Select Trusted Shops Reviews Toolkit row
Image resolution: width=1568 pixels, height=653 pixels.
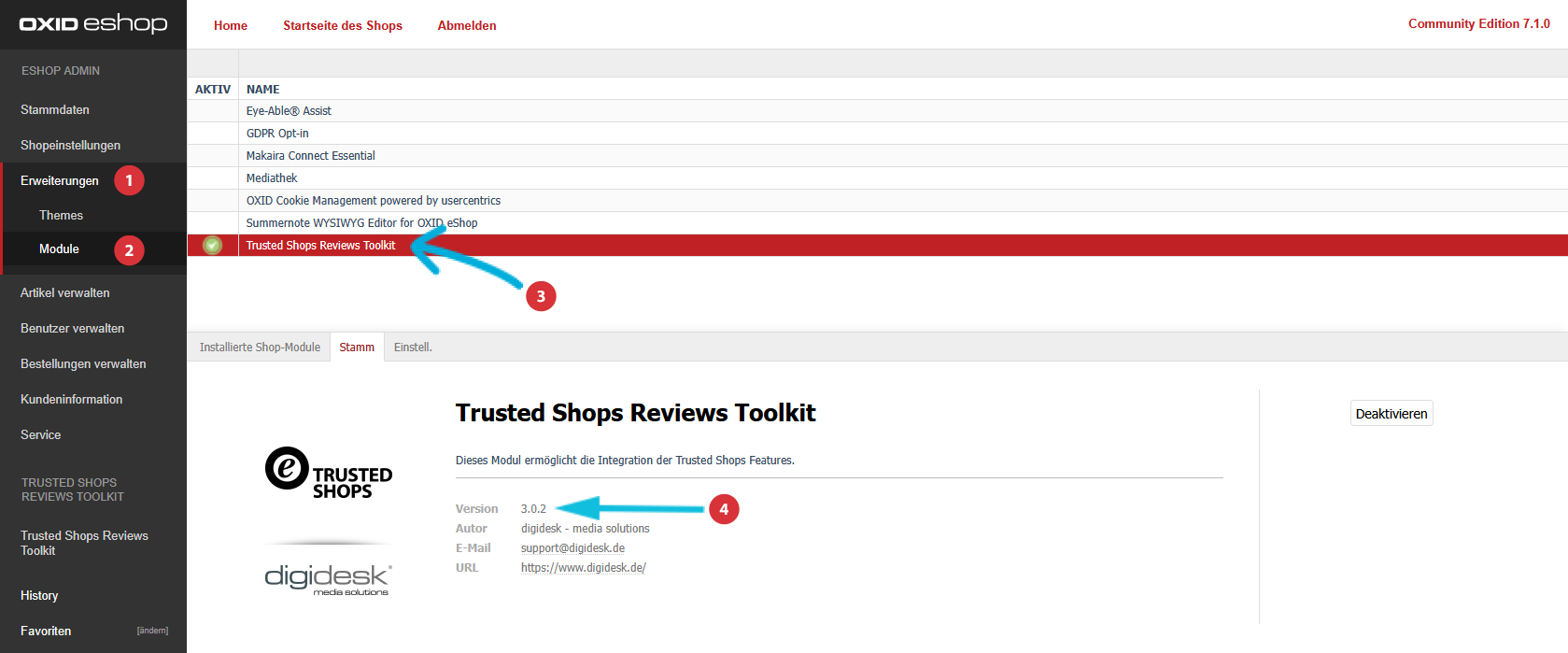point(877,245)
